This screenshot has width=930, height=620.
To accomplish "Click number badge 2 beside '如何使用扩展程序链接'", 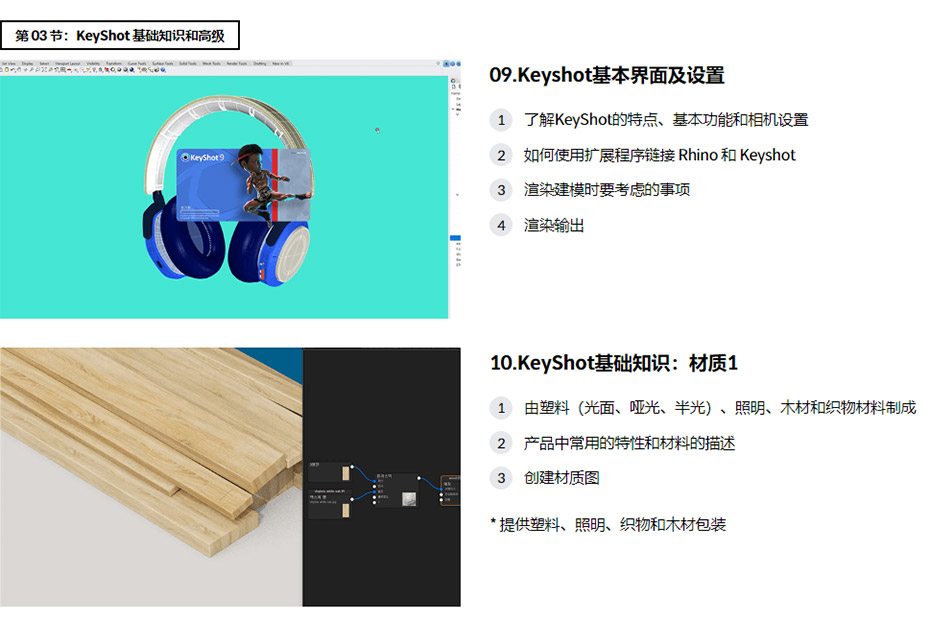I will 501,155.
